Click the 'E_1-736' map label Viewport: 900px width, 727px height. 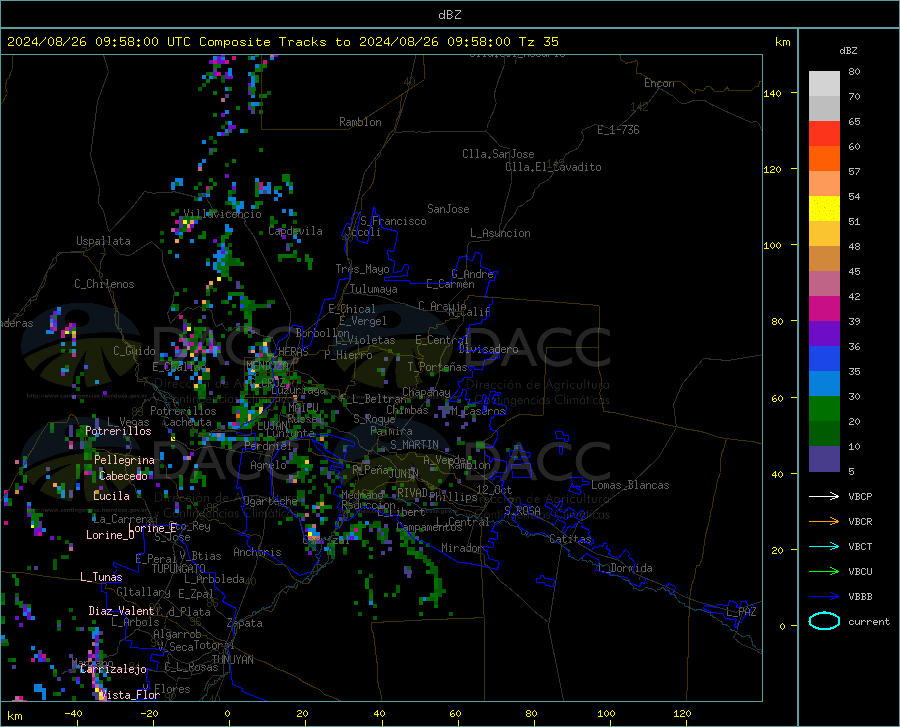[618, 130]
